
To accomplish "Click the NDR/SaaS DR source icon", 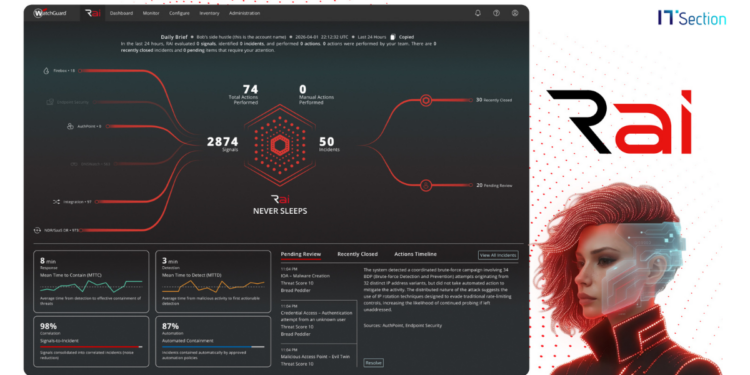I will tap(37, 230).
